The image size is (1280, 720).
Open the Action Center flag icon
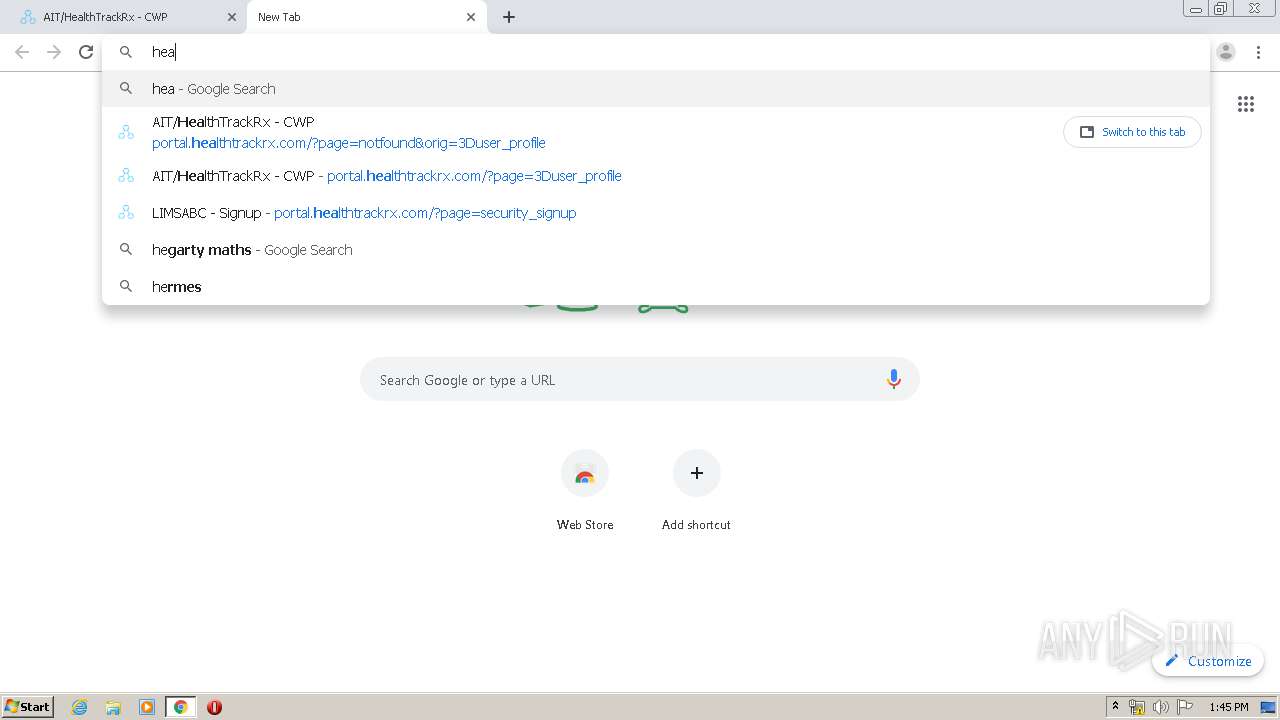1185,707
